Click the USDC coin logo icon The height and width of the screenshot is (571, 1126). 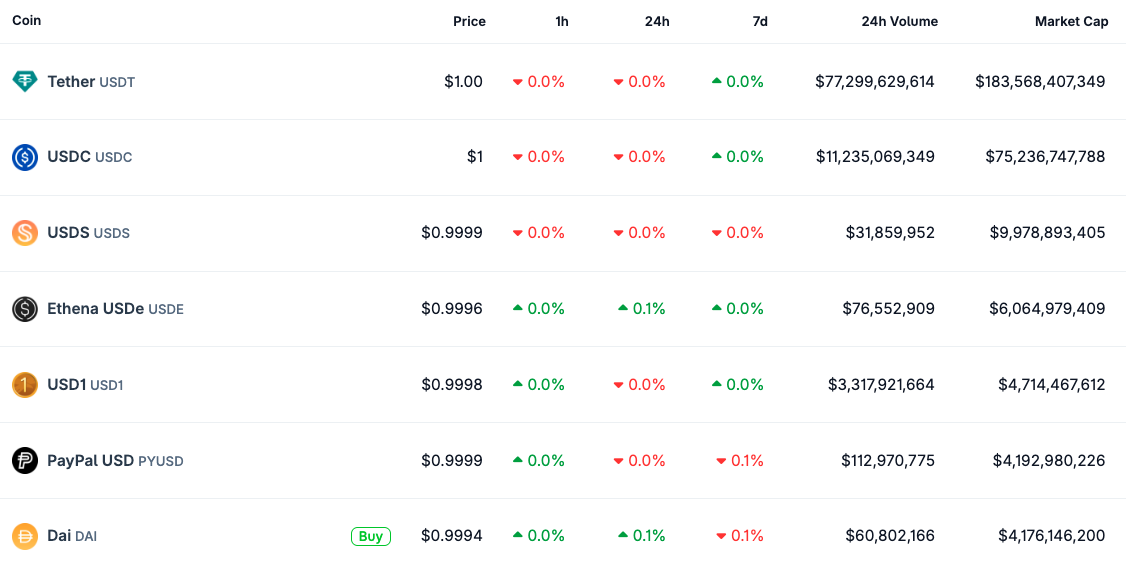pyautogui.click(x=25, y=157)
